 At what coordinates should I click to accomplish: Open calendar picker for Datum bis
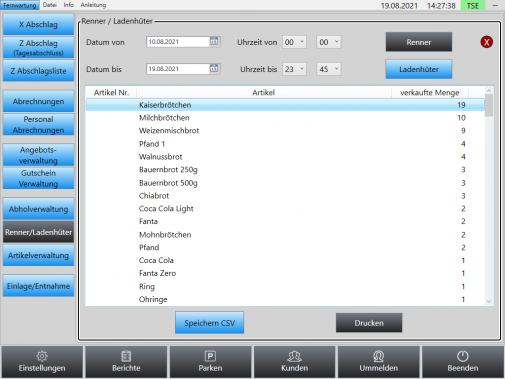[x=214, y=69]
